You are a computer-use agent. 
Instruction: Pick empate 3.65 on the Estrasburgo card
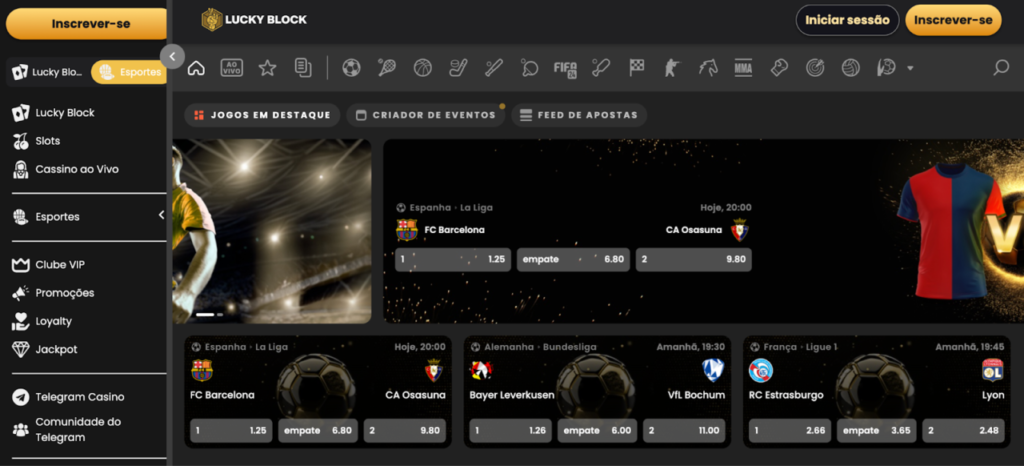pos(876,431)
